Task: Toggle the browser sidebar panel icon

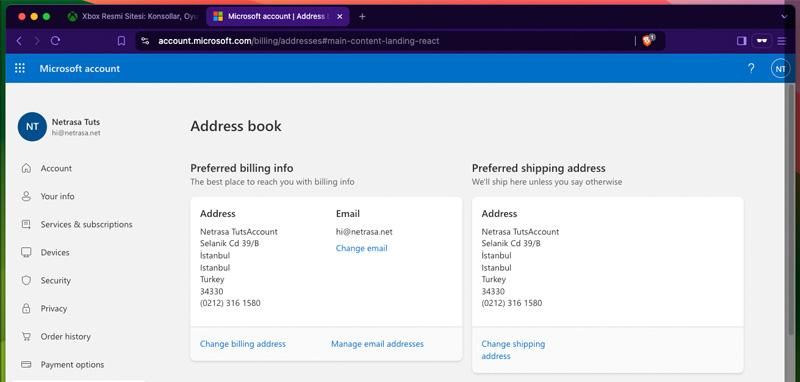Action: pyautogui.click(x=742, y=41)
